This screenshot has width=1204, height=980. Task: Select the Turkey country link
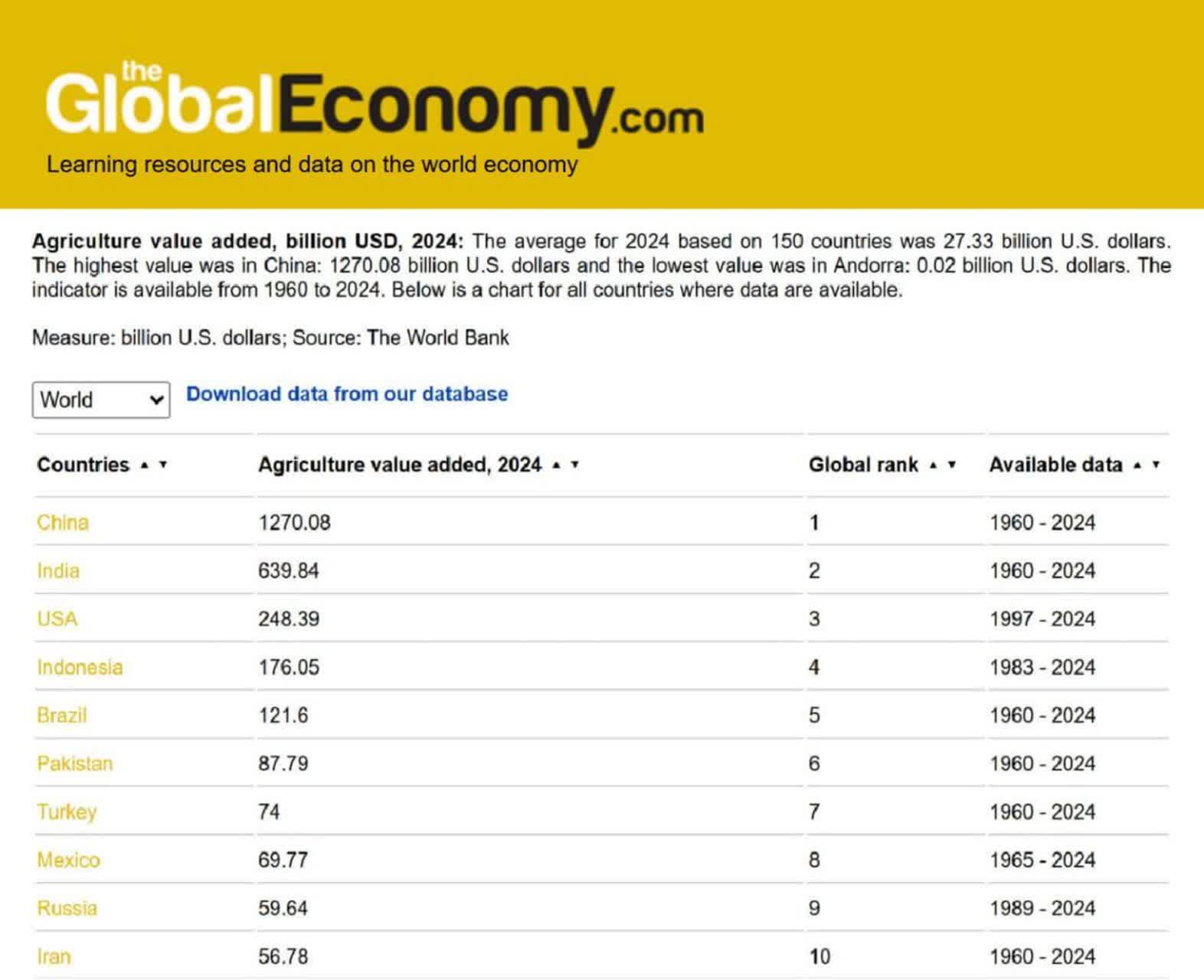pos(67,812)
